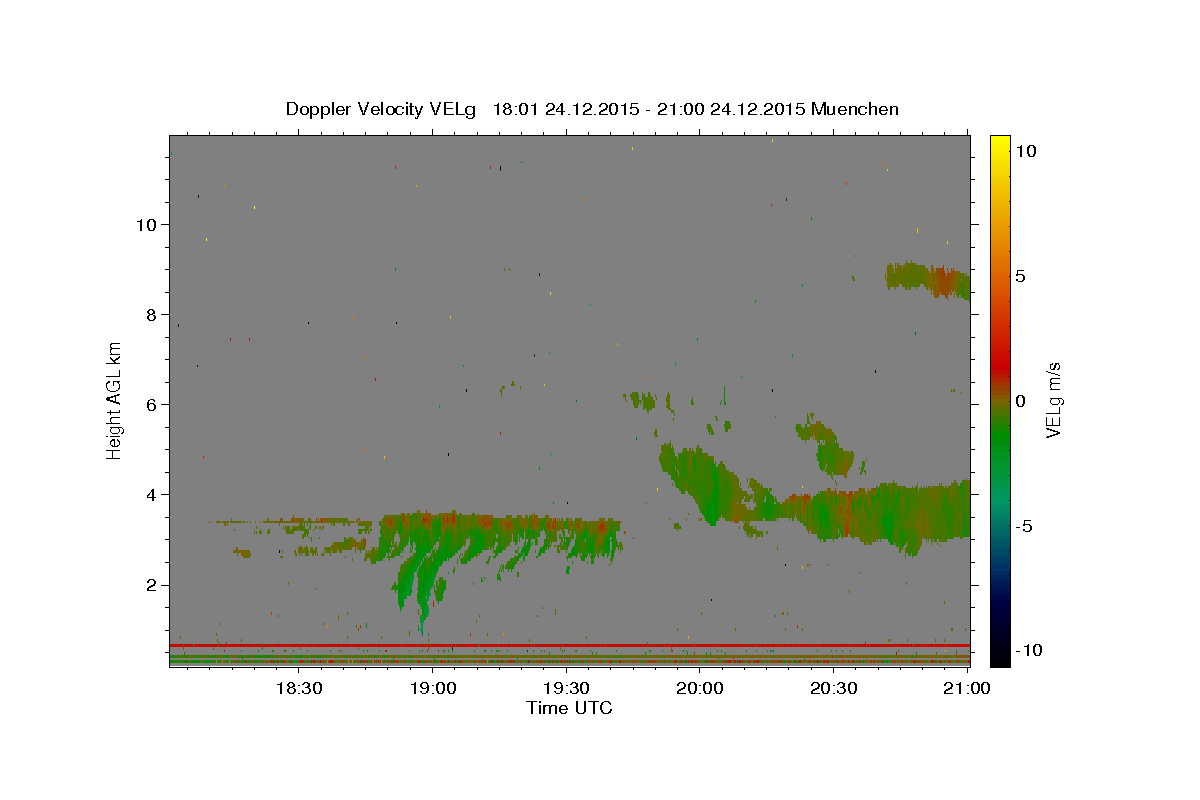This screenshot has height=800, width=1200.
Task: Click the 19:00 time tick label
Action: 432,689
